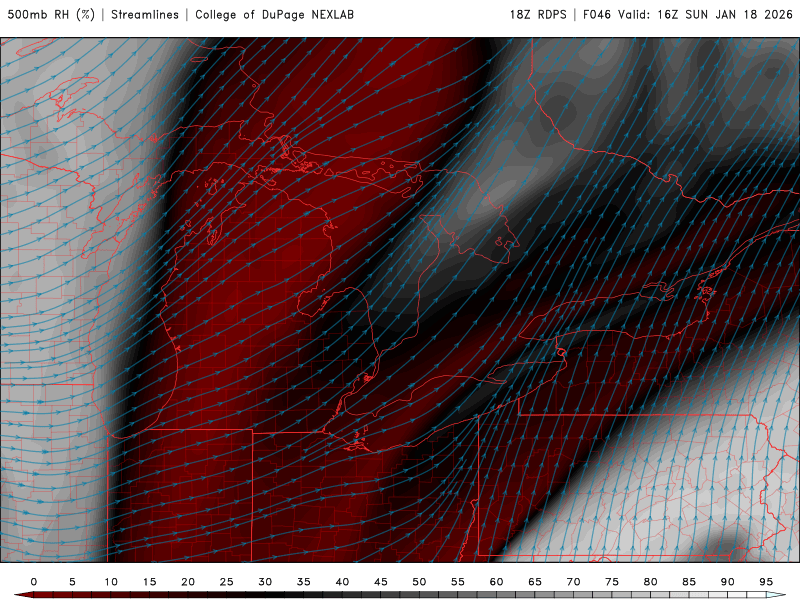Screen dimensions: 800x600
Task: Click the "40" color scale label
Action: tap(342, 582)
